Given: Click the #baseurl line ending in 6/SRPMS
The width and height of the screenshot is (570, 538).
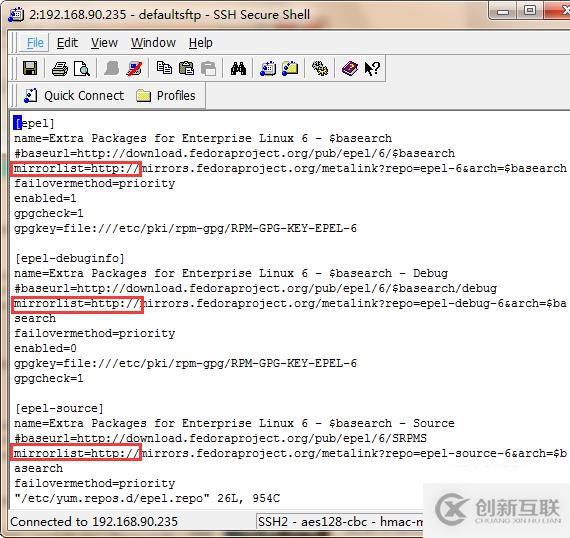Looking at the screenshot, I should click(x=220, y=438).
